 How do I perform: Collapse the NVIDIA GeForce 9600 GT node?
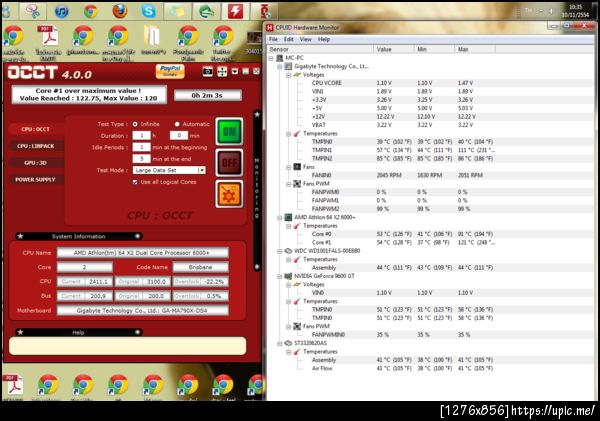280,276
